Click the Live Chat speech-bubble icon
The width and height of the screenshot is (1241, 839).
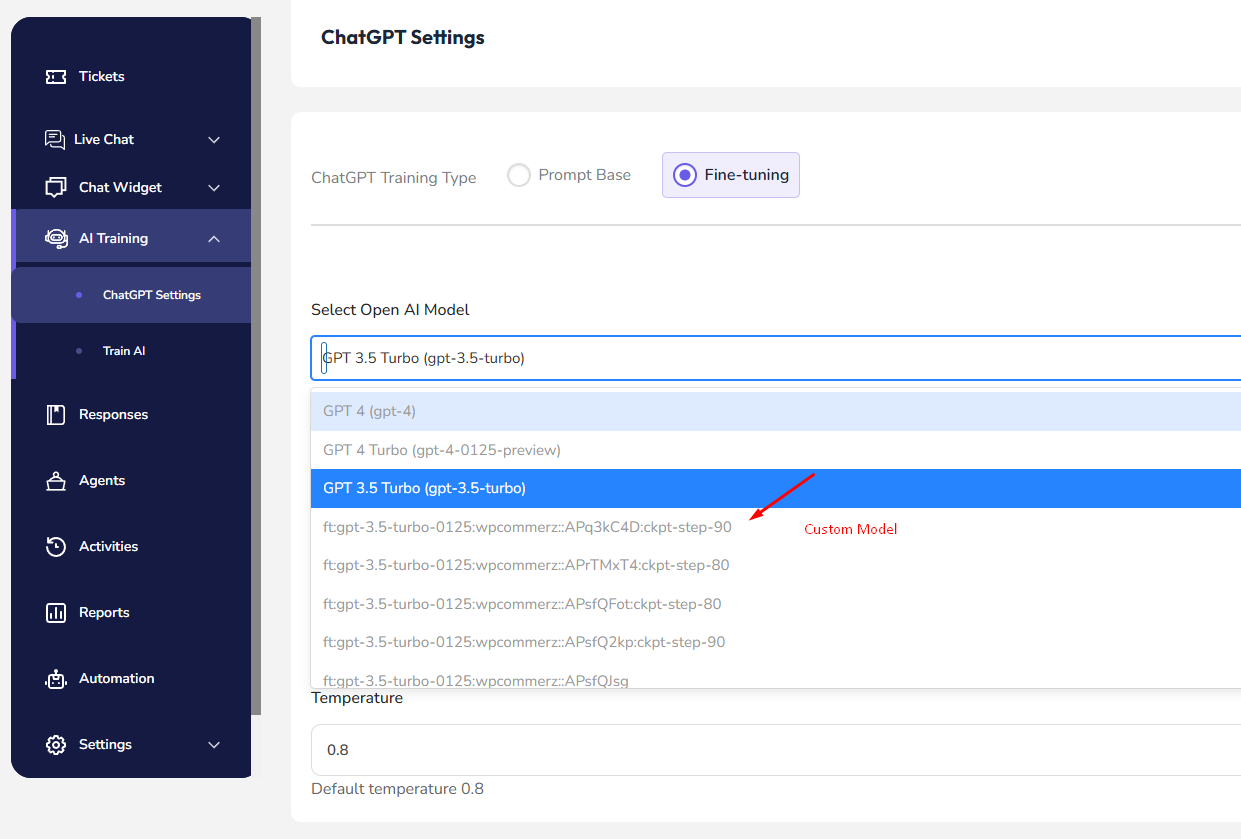55,139
